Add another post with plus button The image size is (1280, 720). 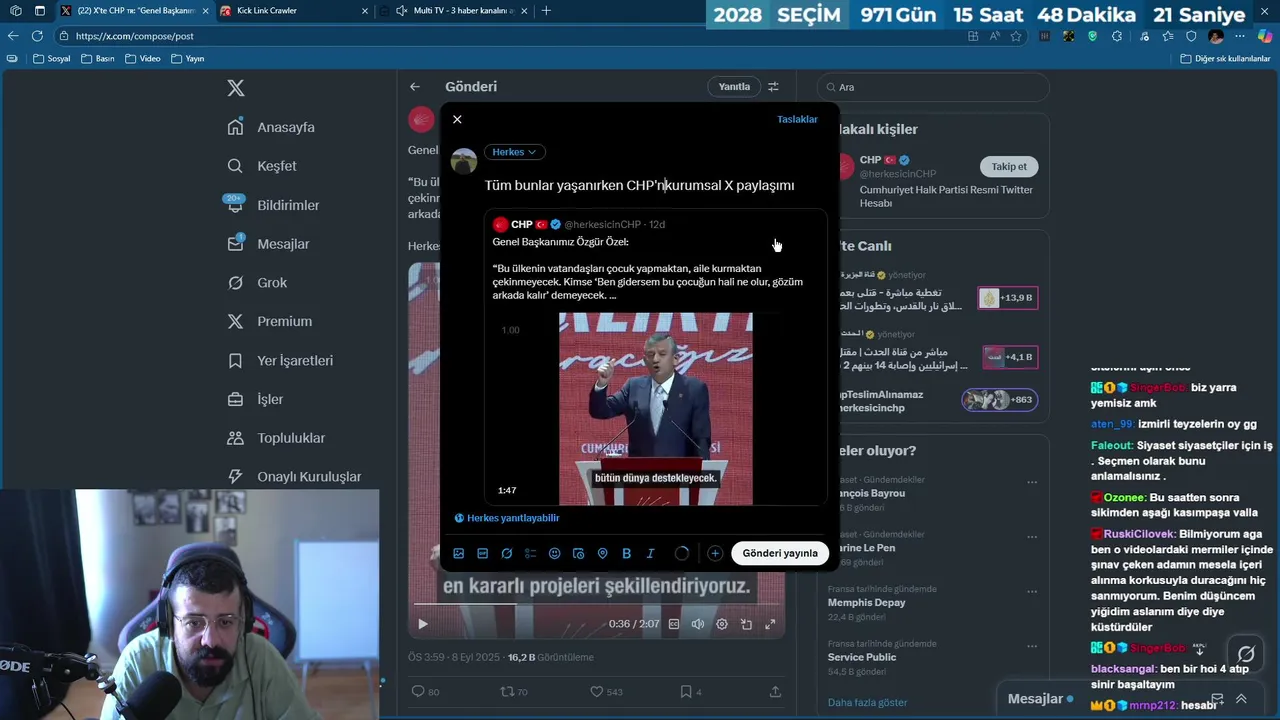coord(715,553)
